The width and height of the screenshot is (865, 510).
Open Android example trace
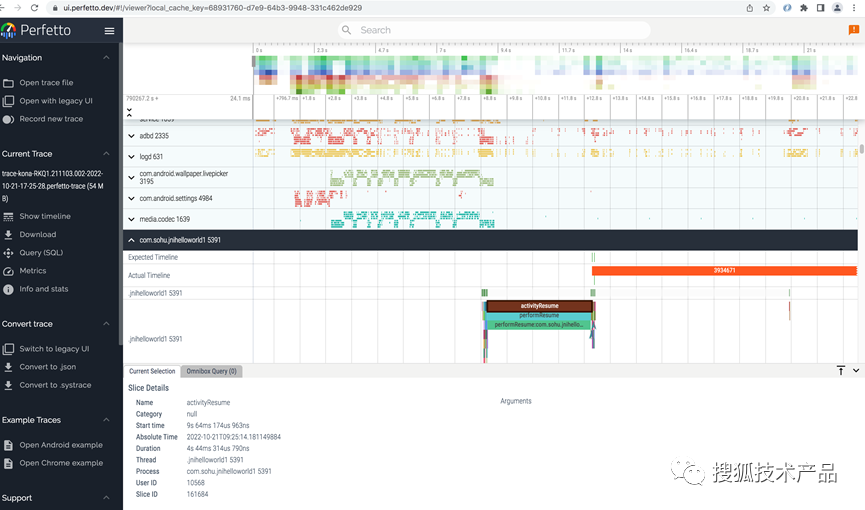click(x=61, y=445)
